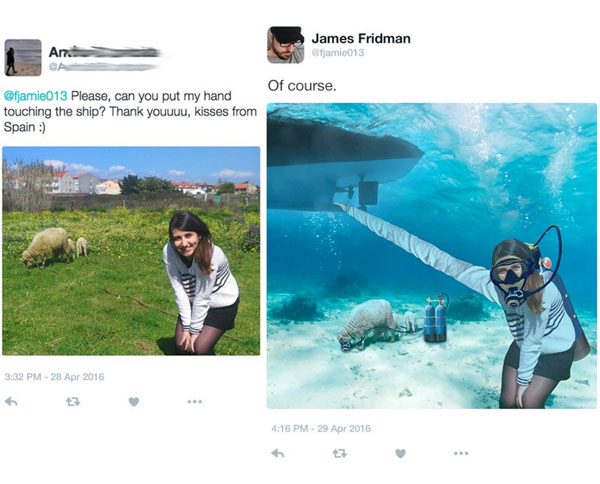Retweet James Fridman's 'Of course.' tweet
Image resolution: width=600 pixels, height=484 pixels.
coord(339,453)
